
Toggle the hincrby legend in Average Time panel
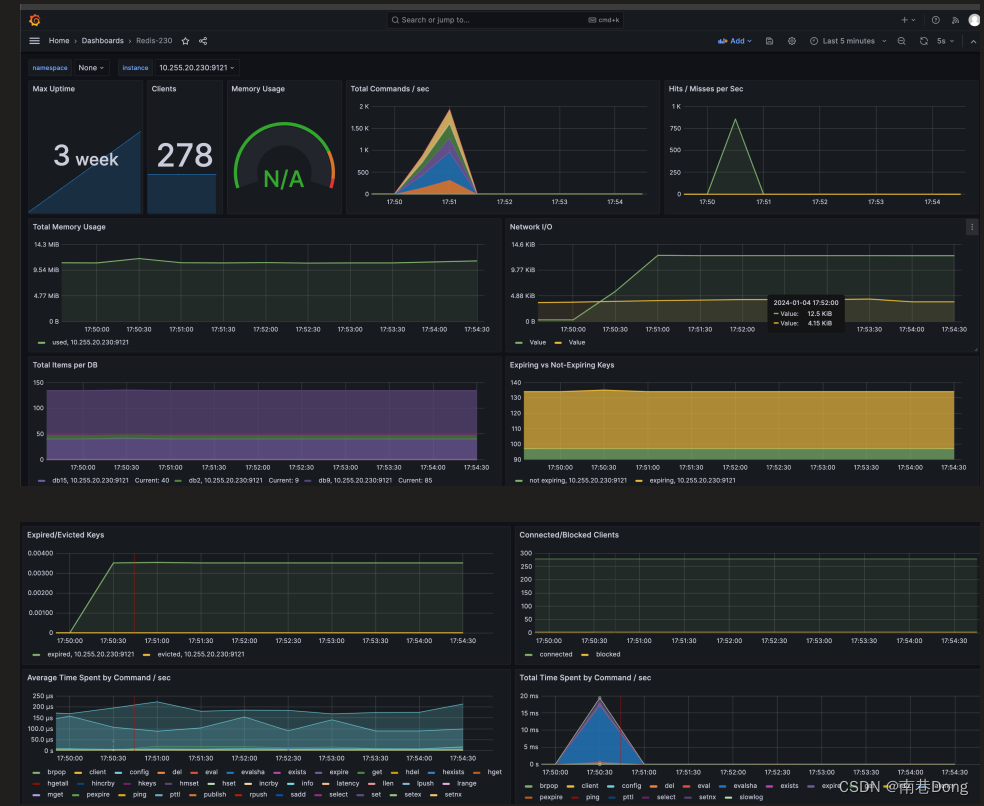(103, 783)
